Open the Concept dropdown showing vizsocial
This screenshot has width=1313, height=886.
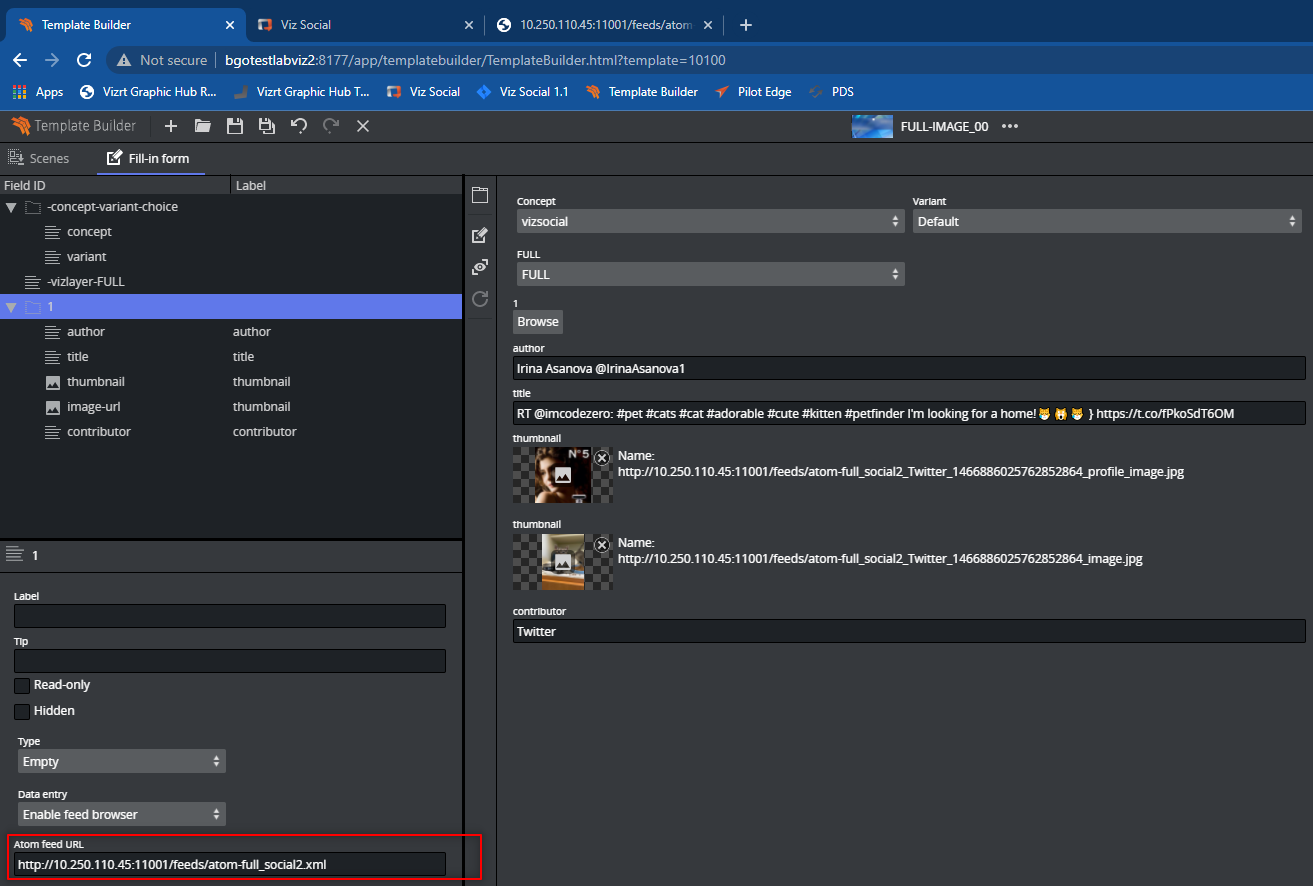tap(711, 222)
